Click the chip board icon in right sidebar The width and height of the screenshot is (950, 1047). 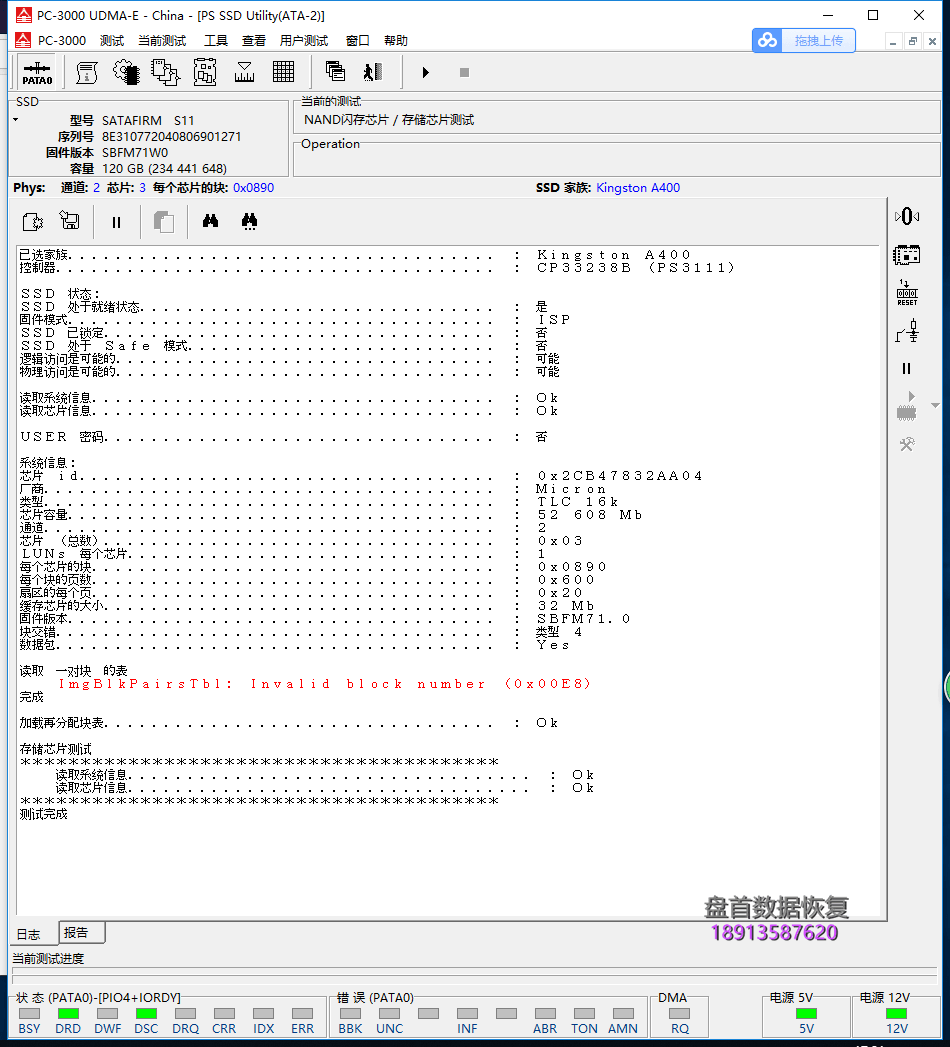pos(907,255)
